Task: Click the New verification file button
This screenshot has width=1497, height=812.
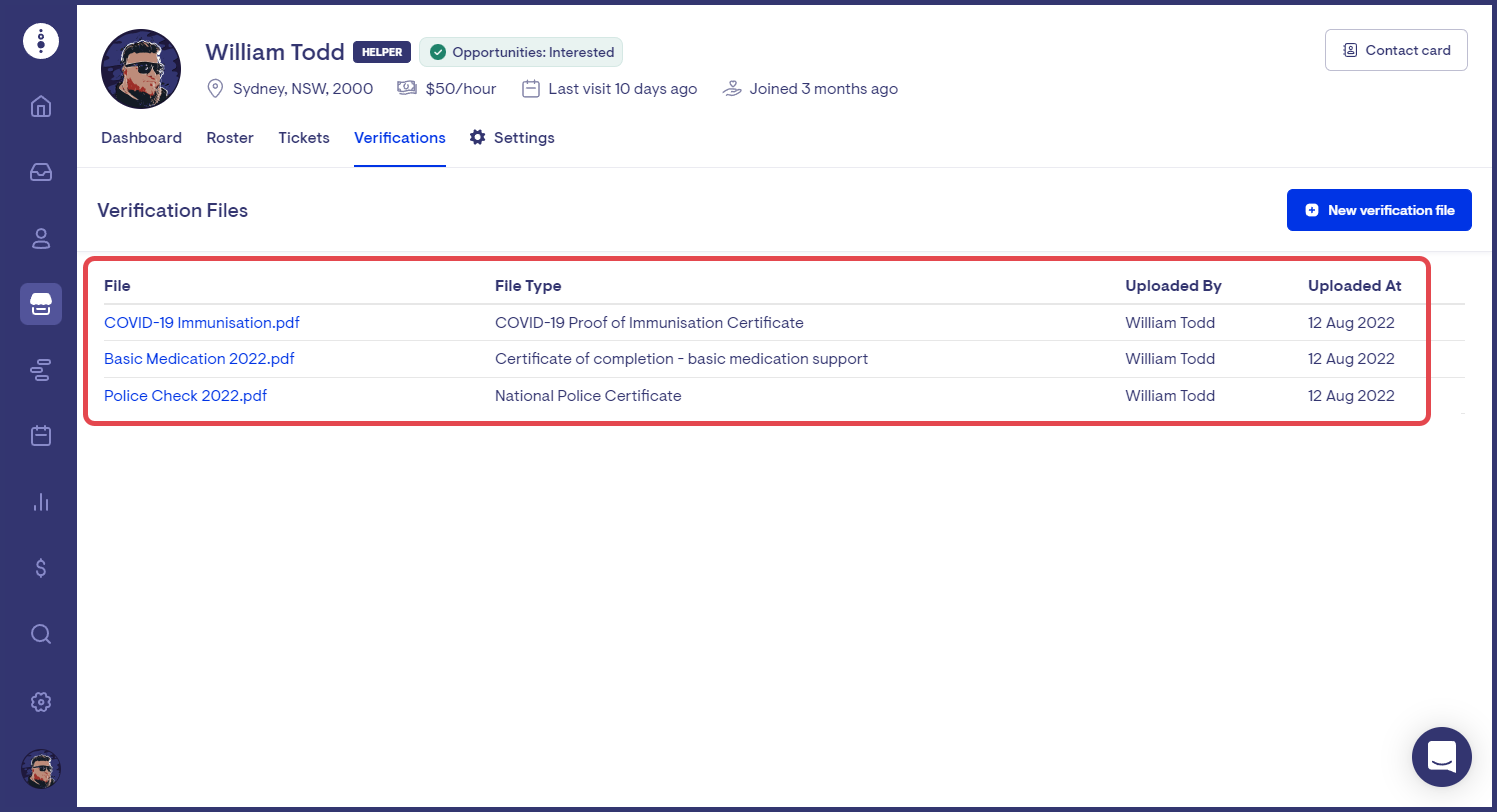Action: (x=1379, y=210)
